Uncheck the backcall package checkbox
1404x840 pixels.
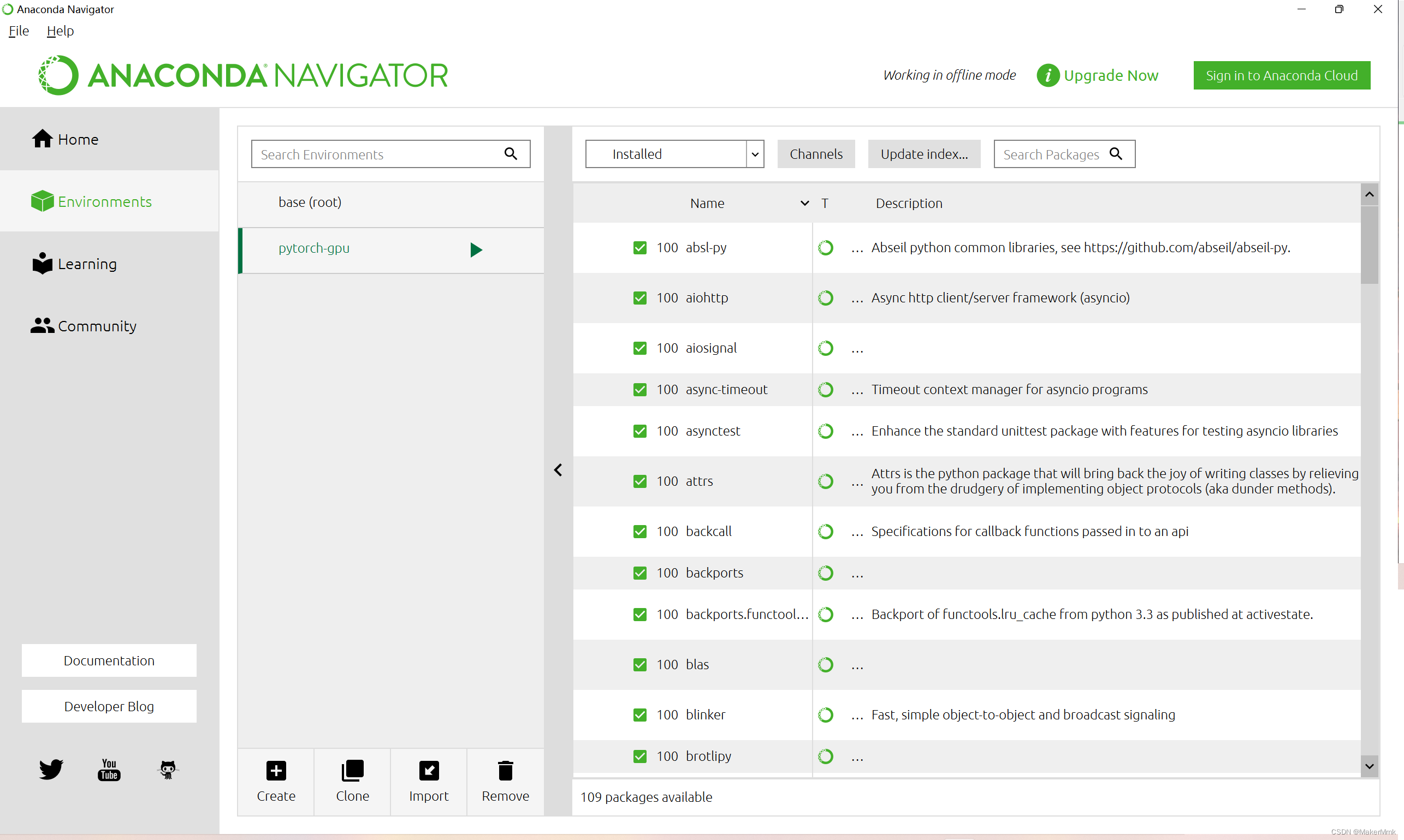tap(639, 532)
